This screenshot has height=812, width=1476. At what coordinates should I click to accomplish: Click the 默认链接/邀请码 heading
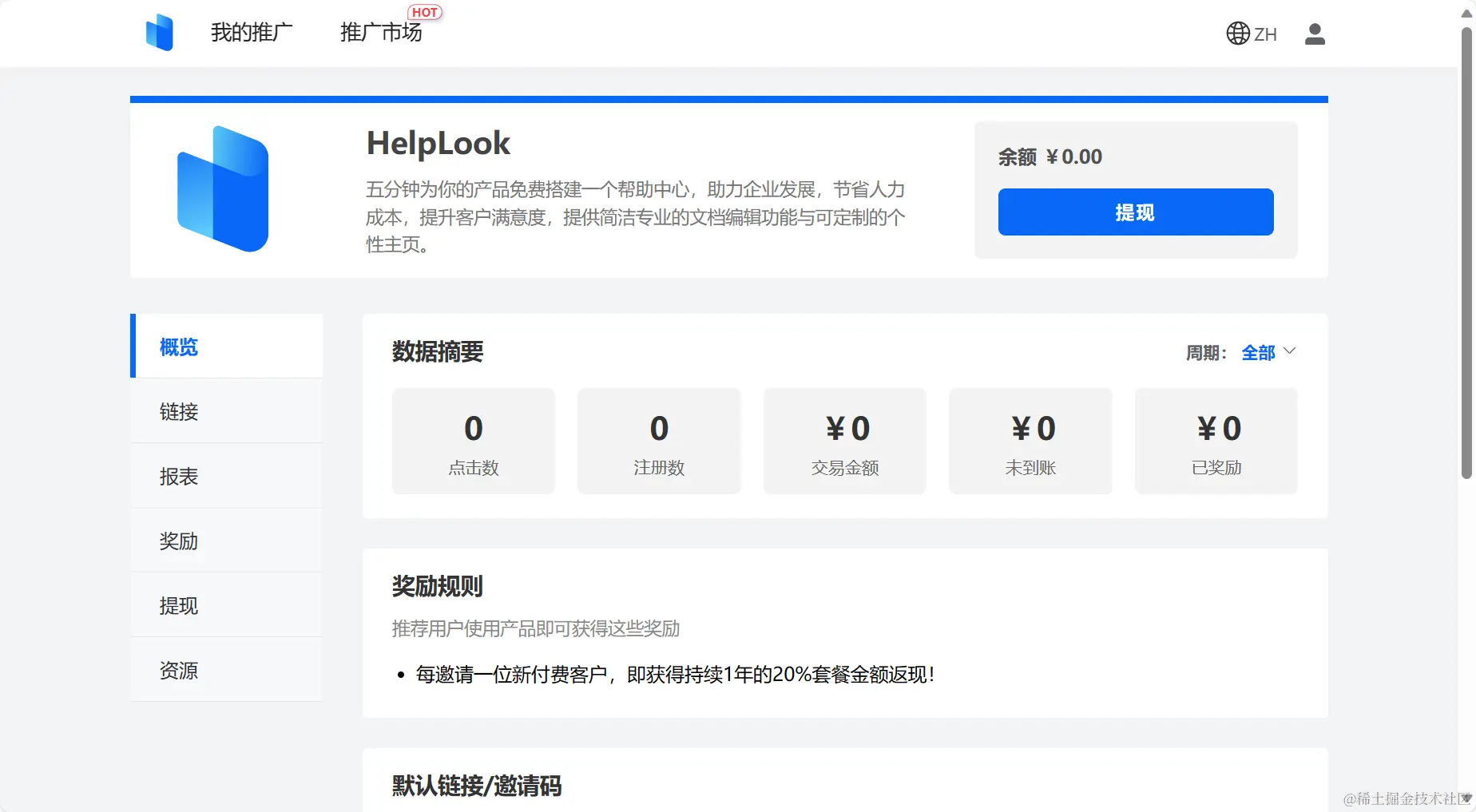pos(477,786)
